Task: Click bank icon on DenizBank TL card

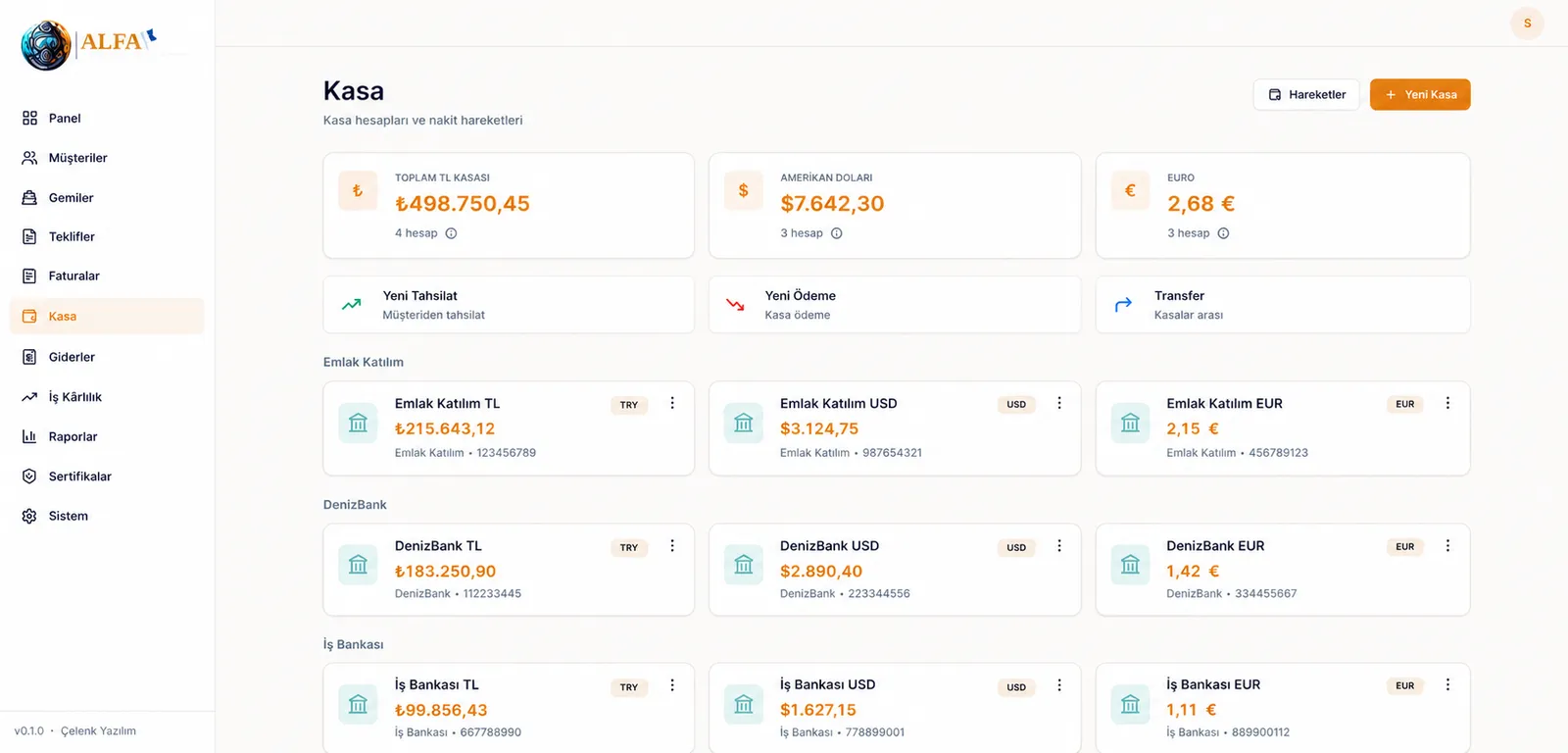Action: coord(358,565)
